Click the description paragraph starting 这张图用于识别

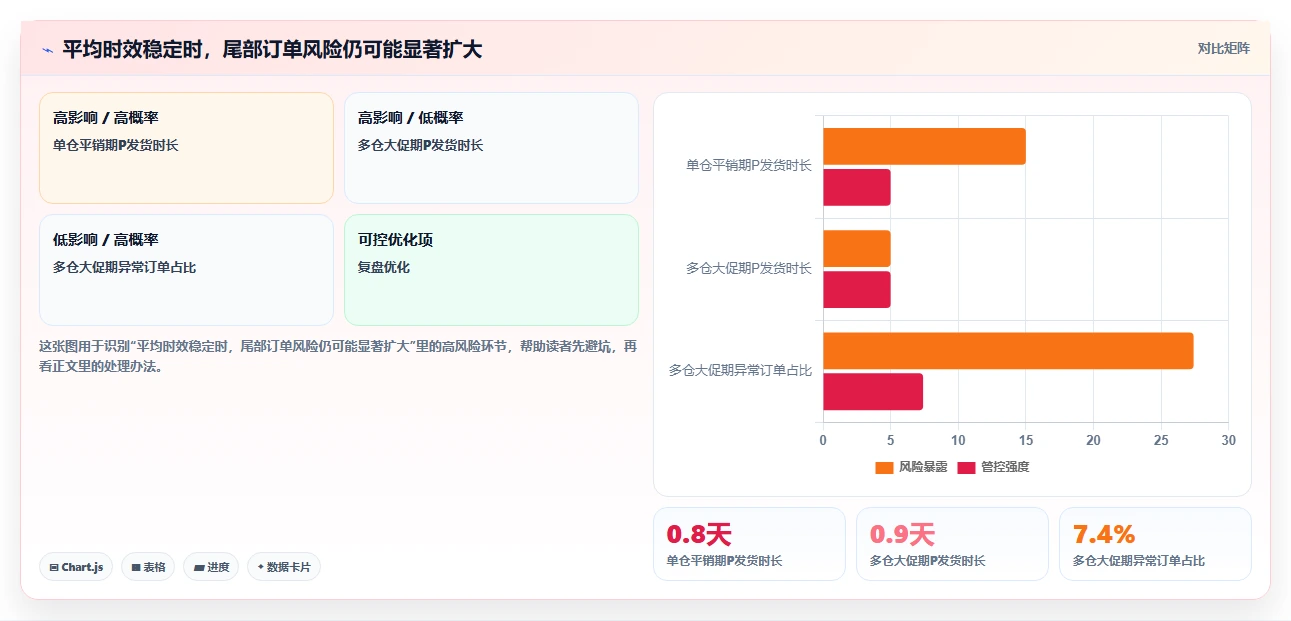338,356
